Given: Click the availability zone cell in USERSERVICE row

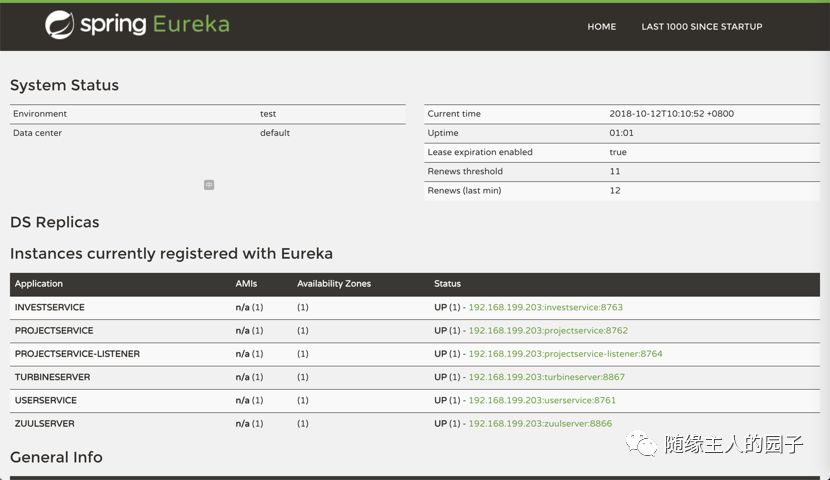Looking at the screenshot, I should click(x=303, y=400).
